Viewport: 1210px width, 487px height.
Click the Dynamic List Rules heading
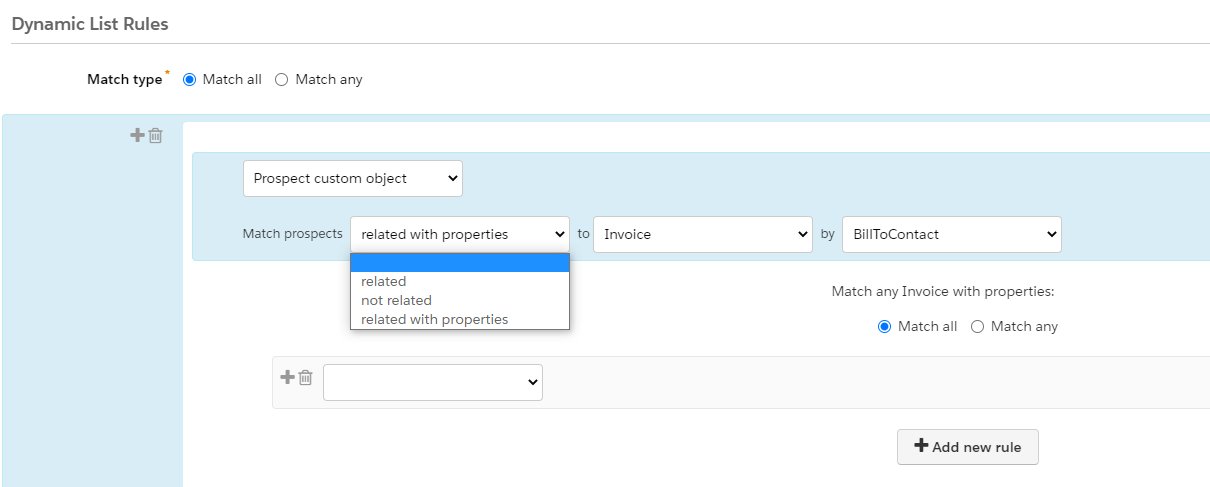(x=90, y=24)
